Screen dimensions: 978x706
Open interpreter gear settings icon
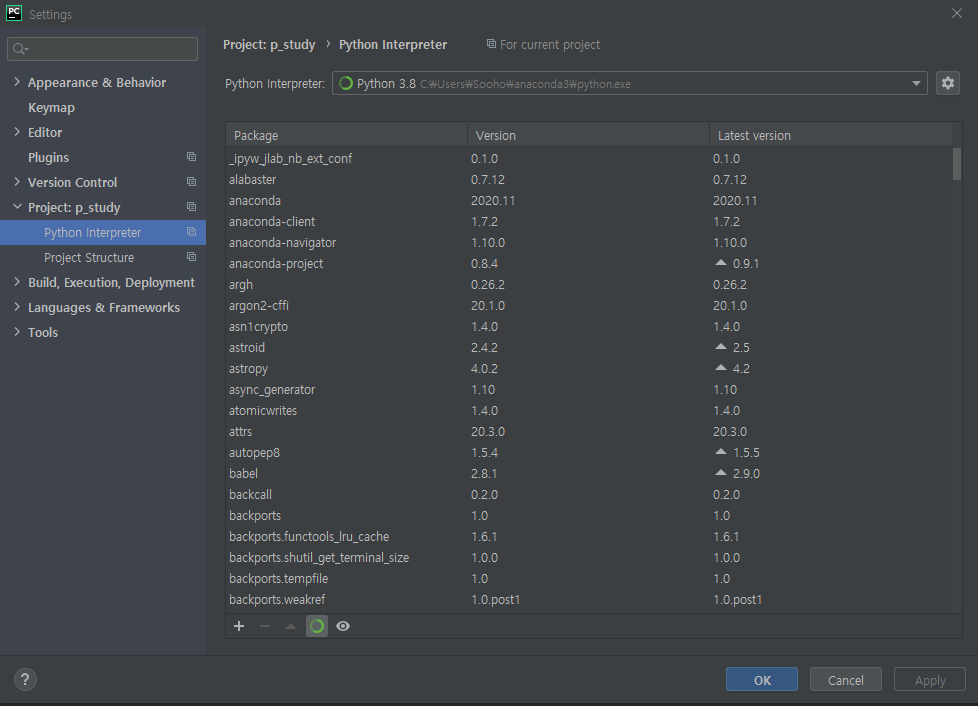(x=947, y=83)
